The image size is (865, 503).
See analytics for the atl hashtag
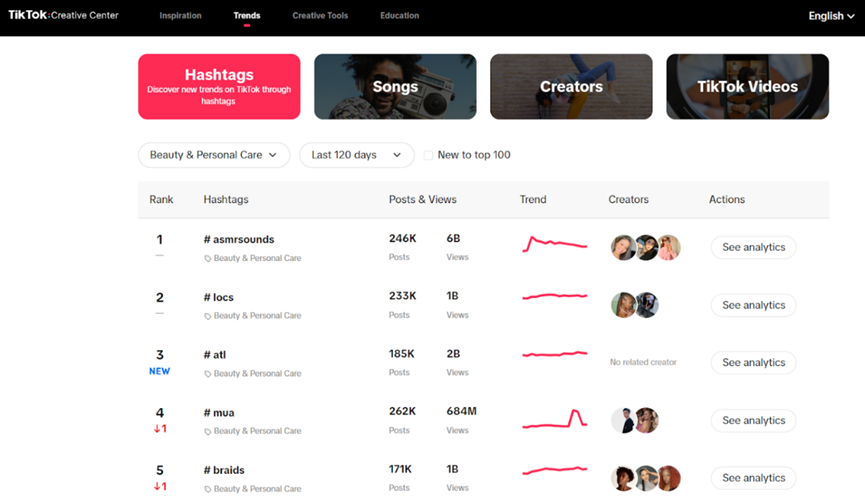(754, 362)
